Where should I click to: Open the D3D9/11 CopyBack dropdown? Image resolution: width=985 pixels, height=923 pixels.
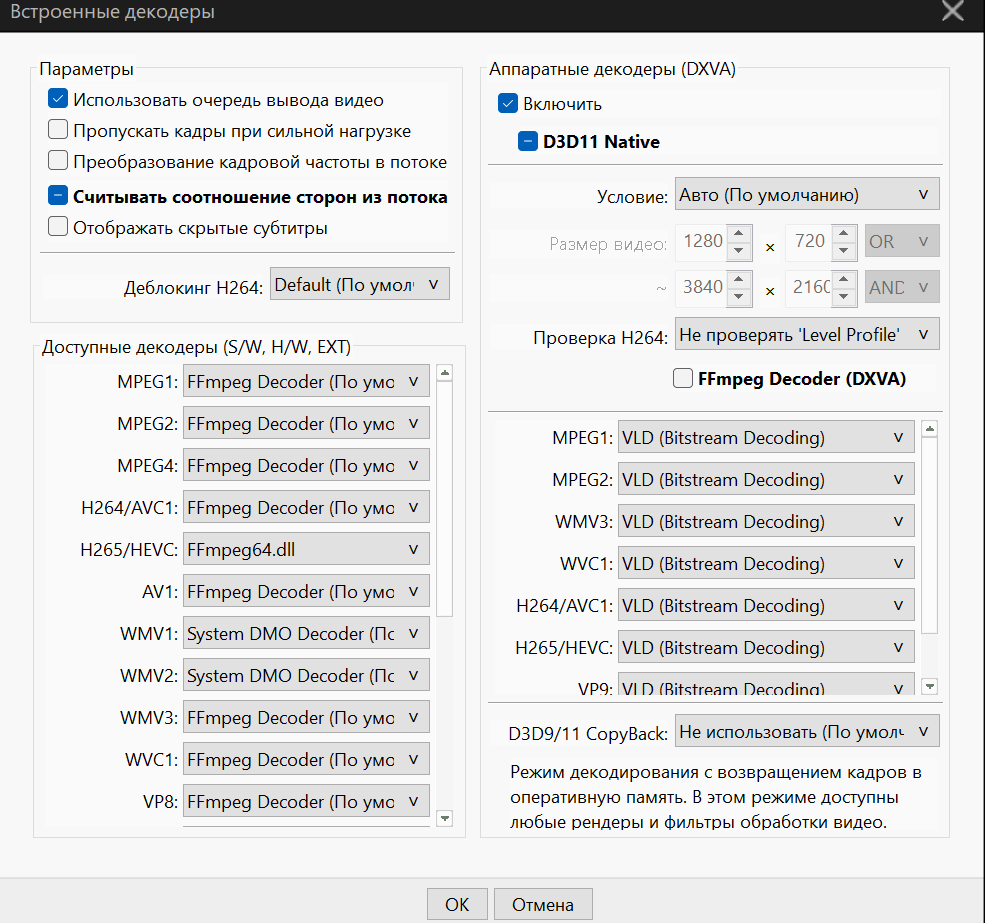[807, 732]
